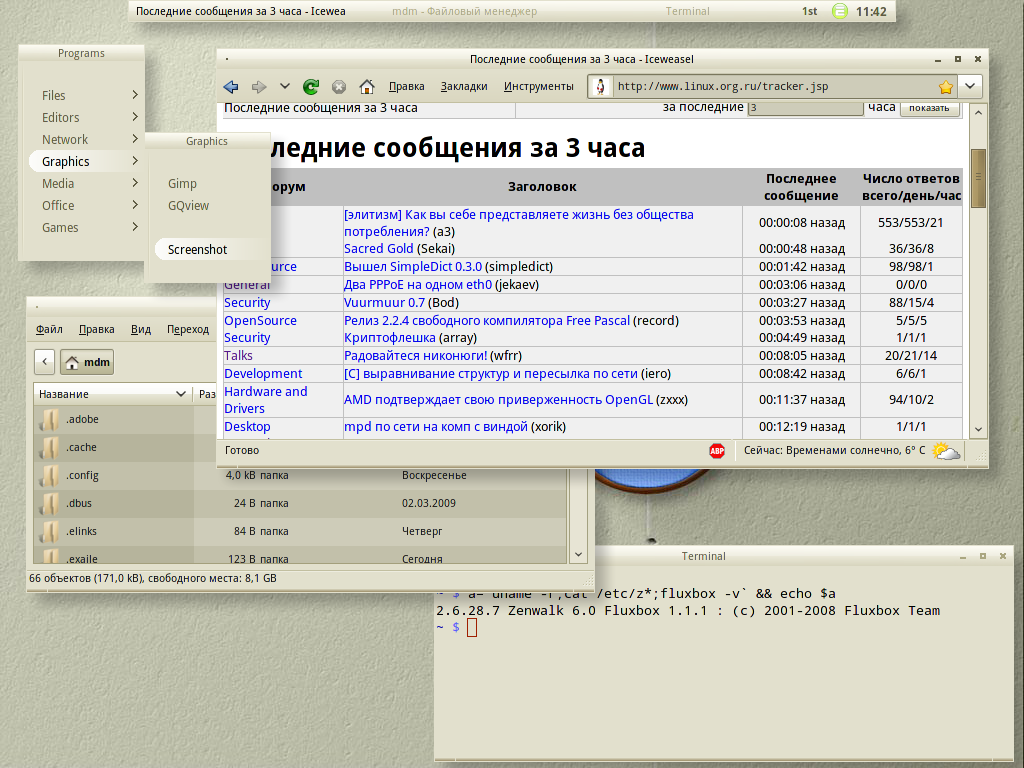Select the .adobe folder icon
Screen dimensions: 1024x768
coord(49,419)
